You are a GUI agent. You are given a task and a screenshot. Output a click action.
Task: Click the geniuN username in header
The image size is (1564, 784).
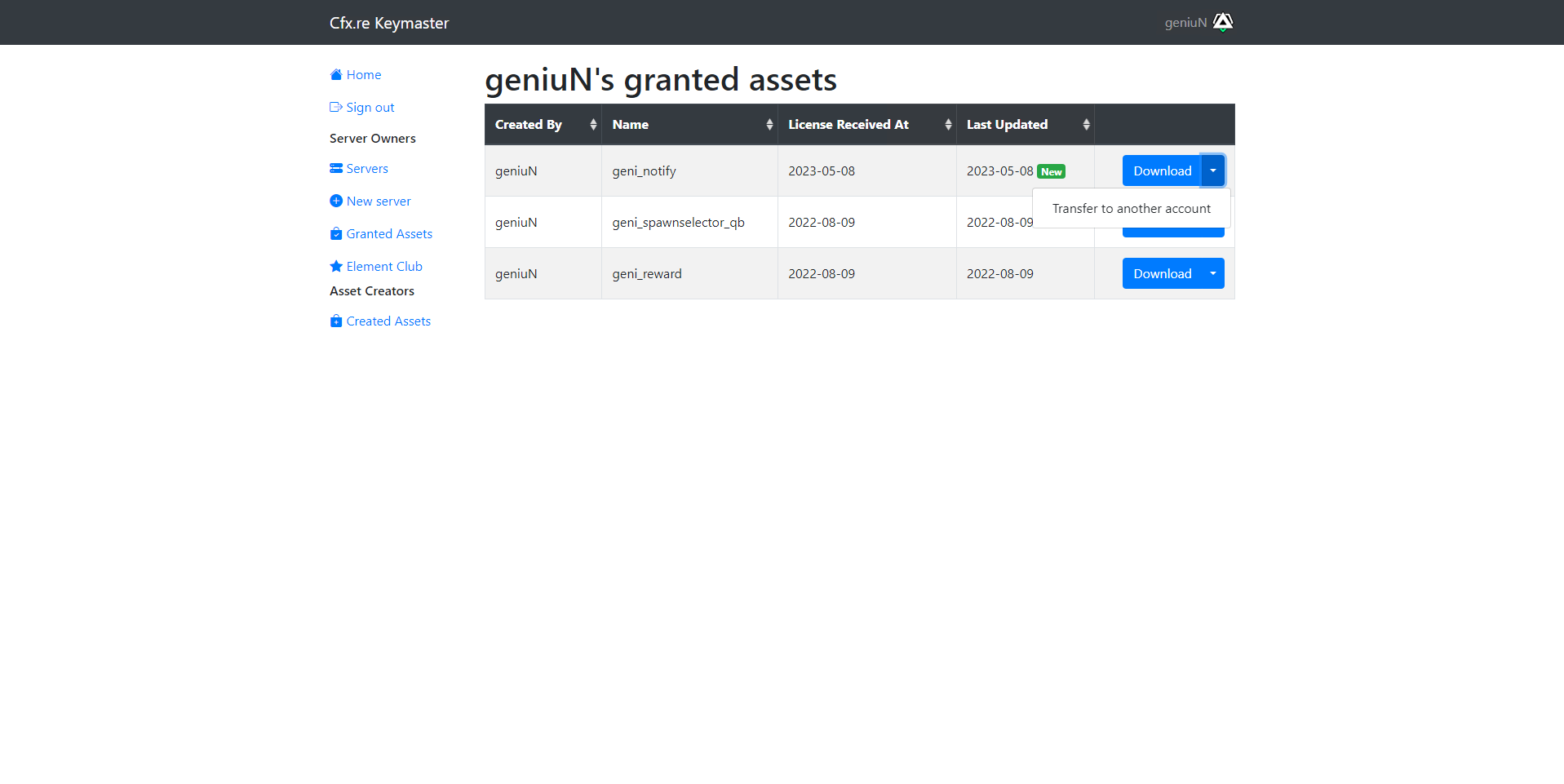(1185, 23)
